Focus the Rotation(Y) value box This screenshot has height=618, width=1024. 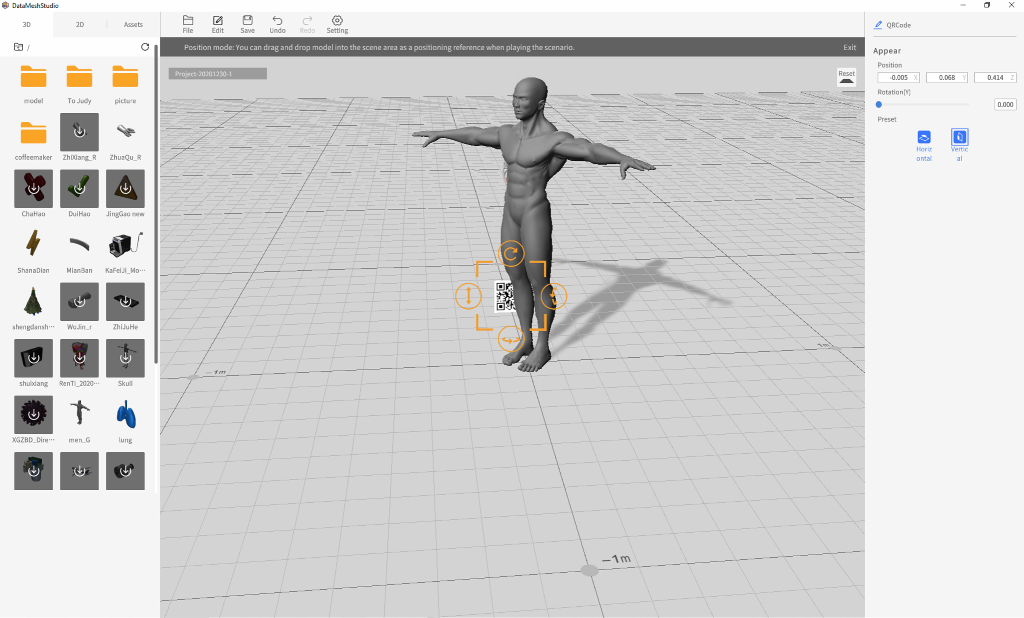(1005, 105)
